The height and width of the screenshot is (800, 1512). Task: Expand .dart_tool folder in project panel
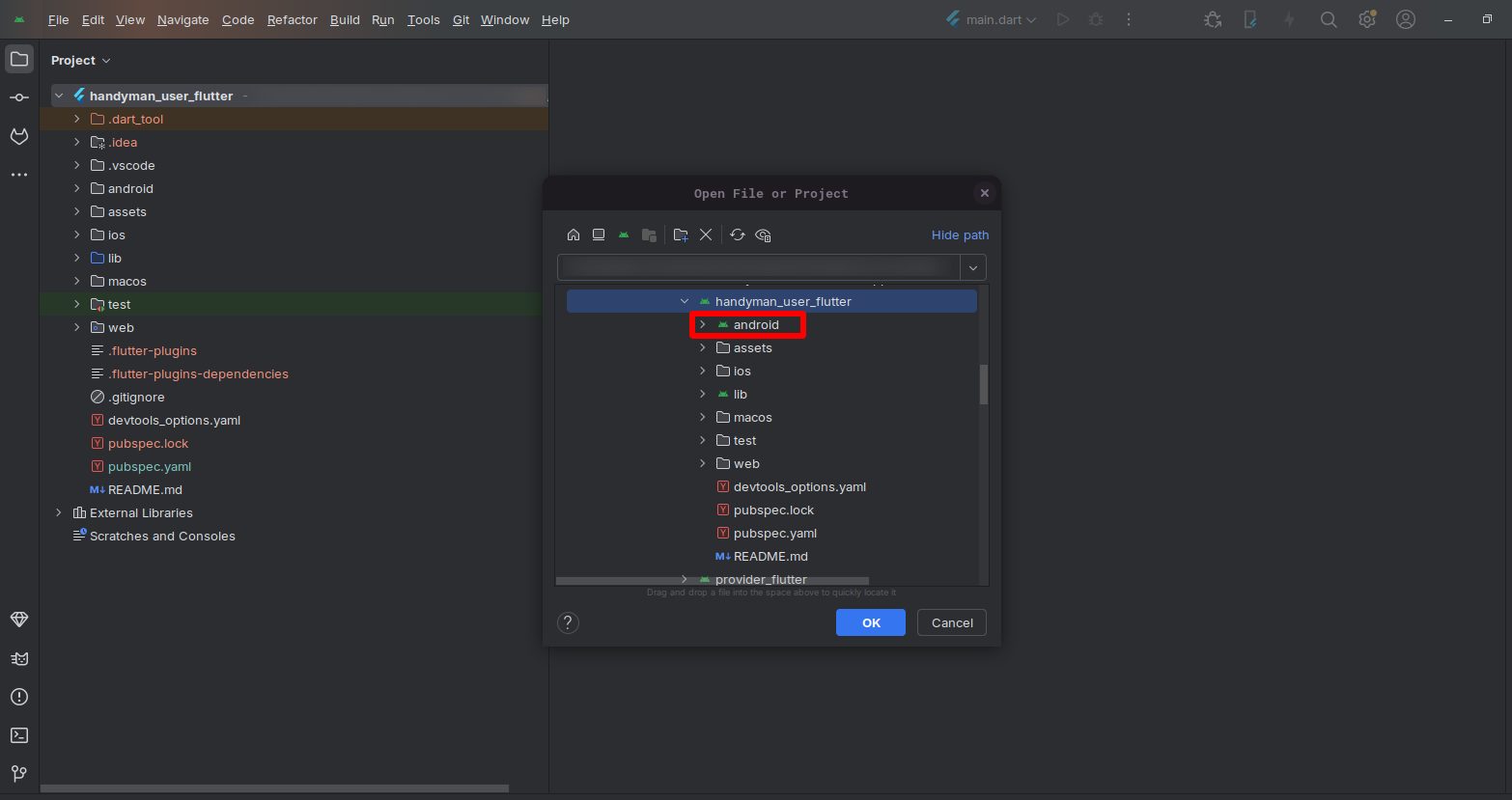click(x=77, y=119)
